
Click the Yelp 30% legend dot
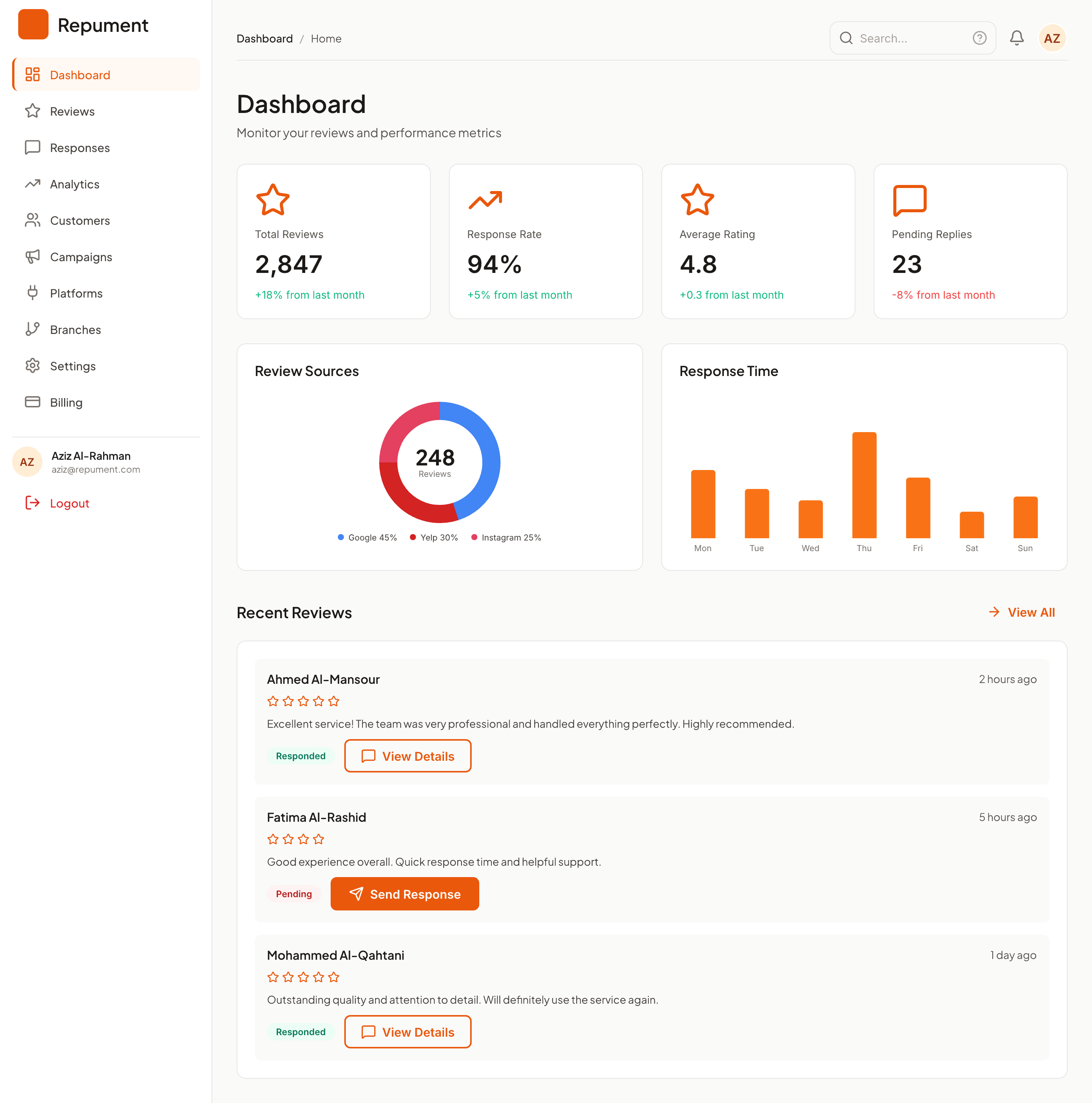coord(413,537)
